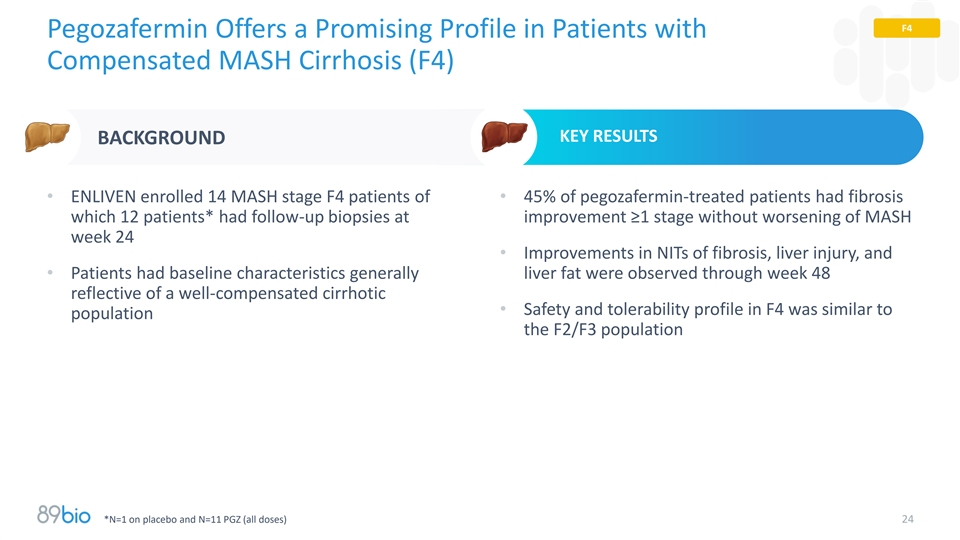Click the bullet on baseline characteristics
Screen dimensions: 960x540
pos(245,293)
